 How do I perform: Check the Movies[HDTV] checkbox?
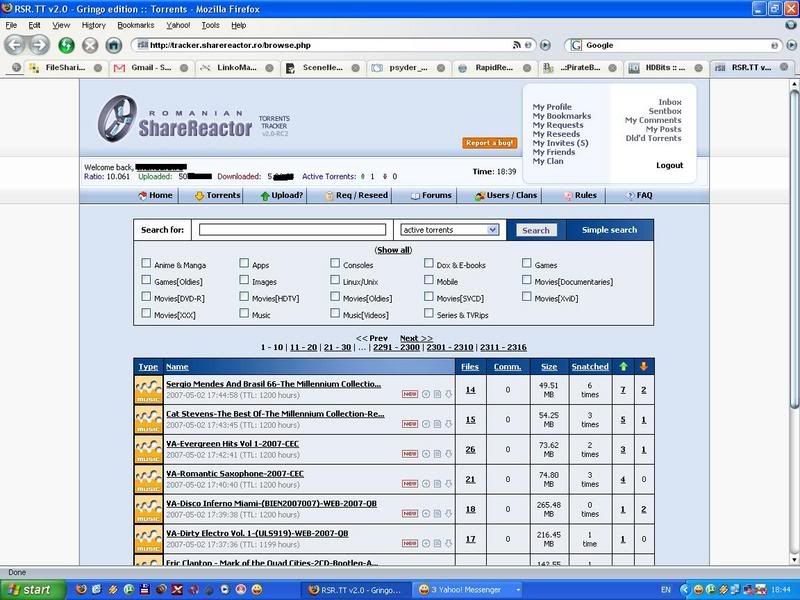click(x=244, y=296)
